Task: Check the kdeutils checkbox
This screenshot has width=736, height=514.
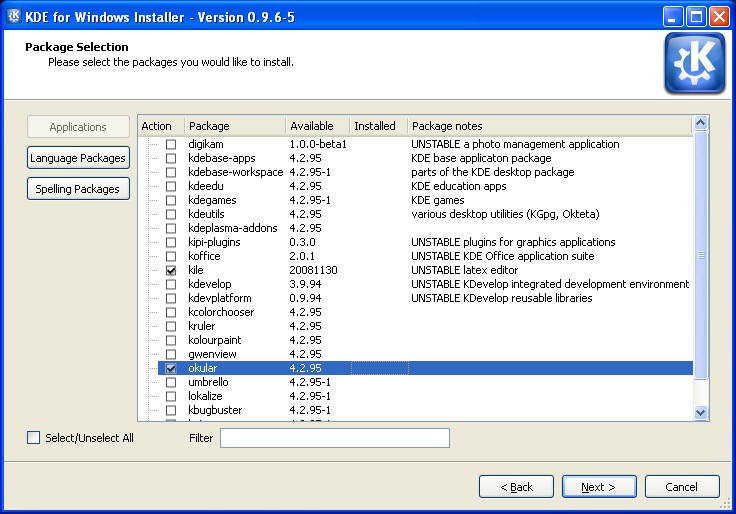Action: tap(171, 215)
